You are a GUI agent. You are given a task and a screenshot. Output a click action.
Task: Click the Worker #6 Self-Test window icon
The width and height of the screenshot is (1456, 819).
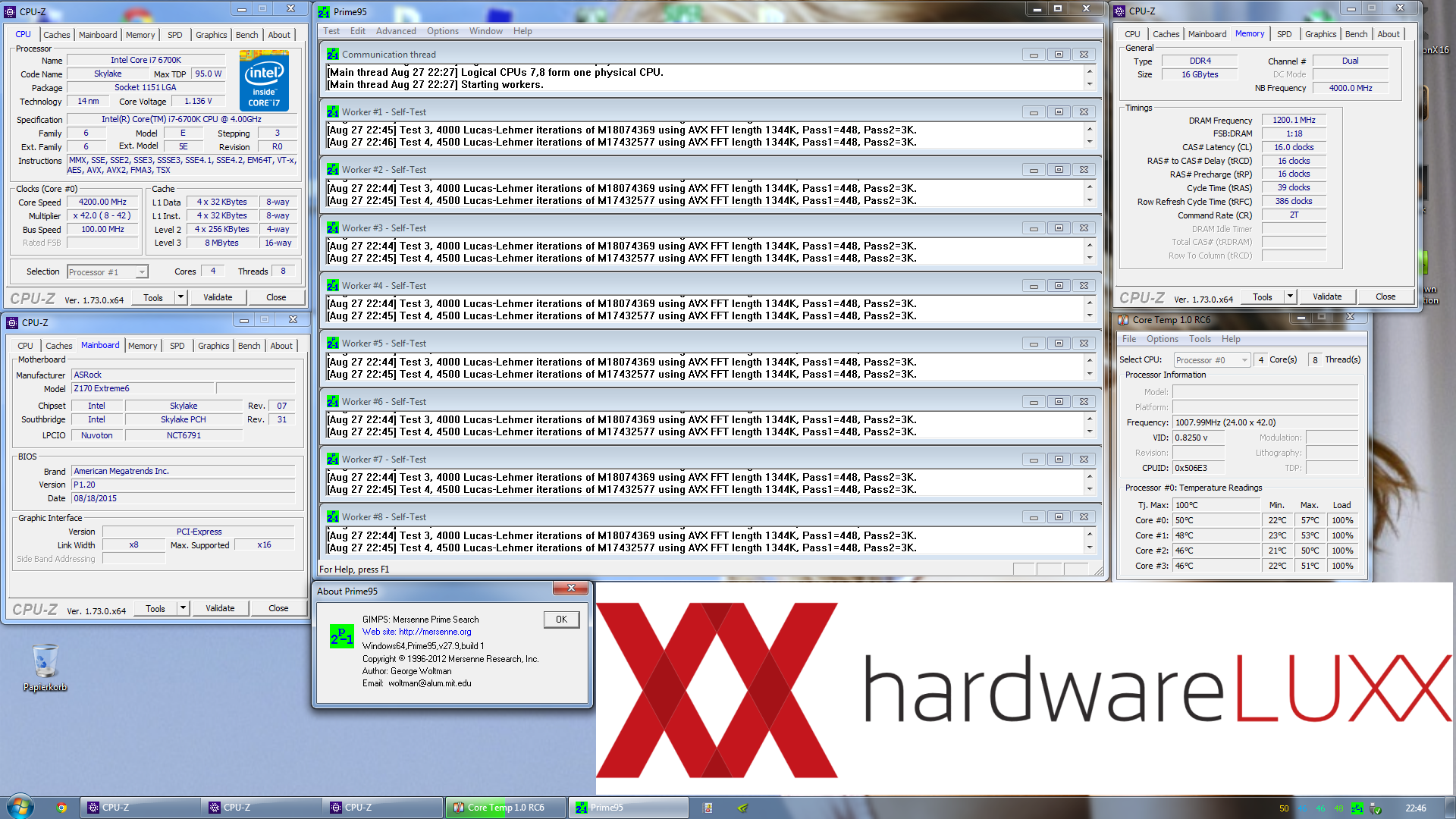[333, 402]
